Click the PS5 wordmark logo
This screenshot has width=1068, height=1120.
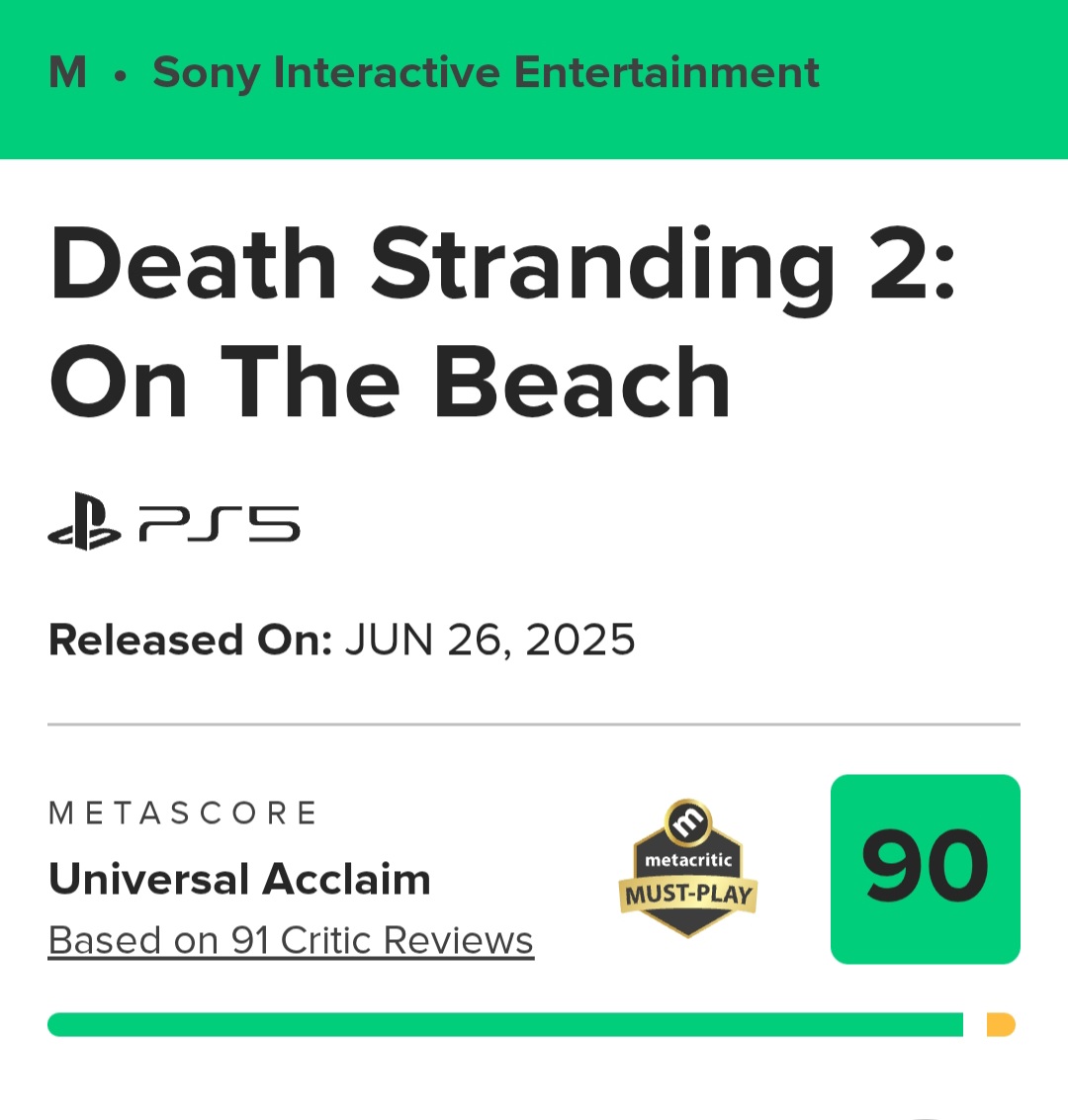coord(219,524)
